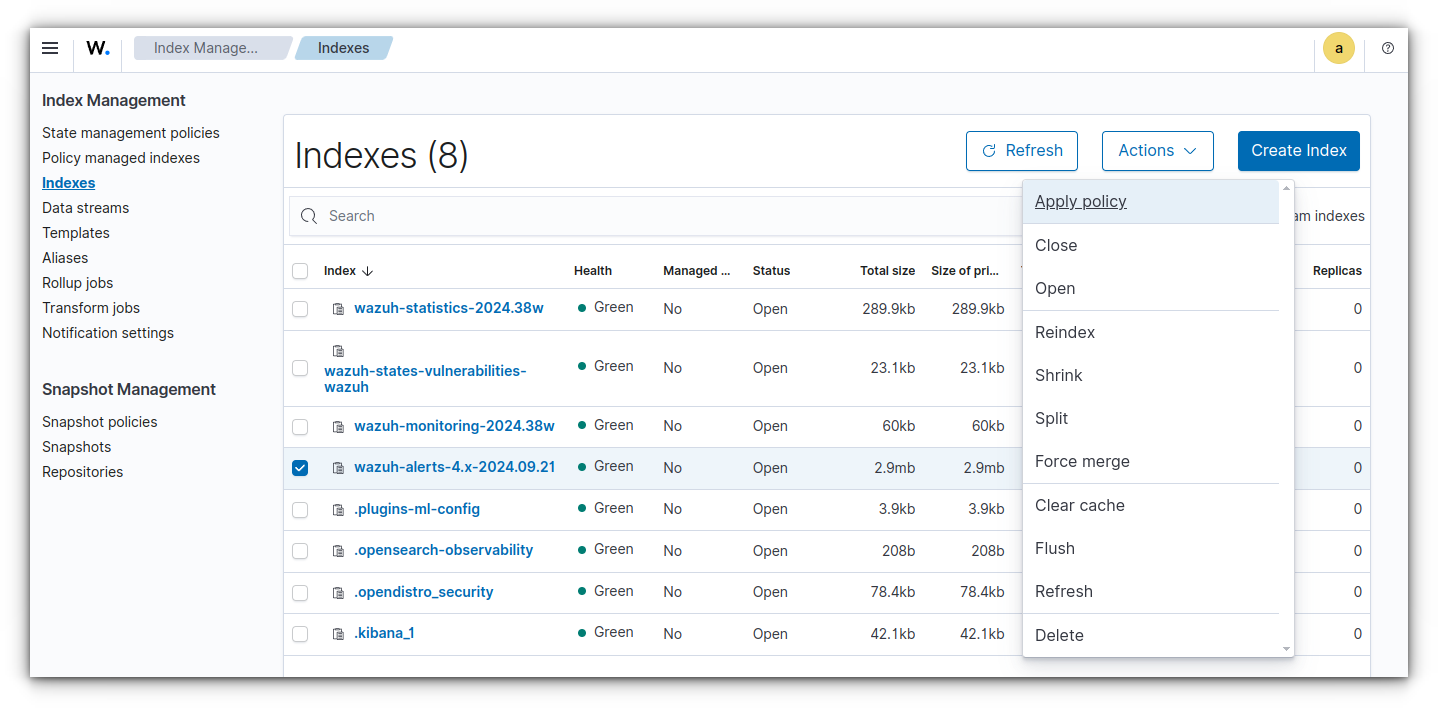Choose Reindex from the Actions menu

1150,332
